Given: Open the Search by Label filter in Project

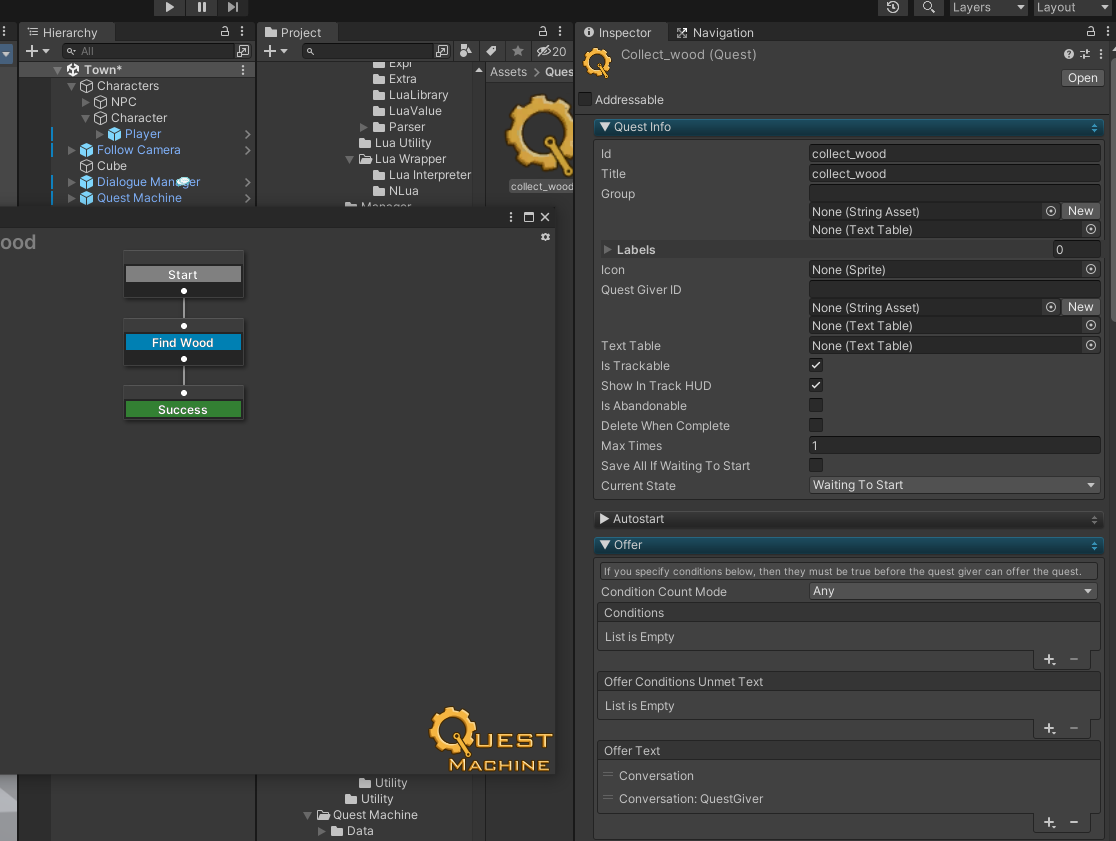Looking at the screenshot, I should click(491, 51).
